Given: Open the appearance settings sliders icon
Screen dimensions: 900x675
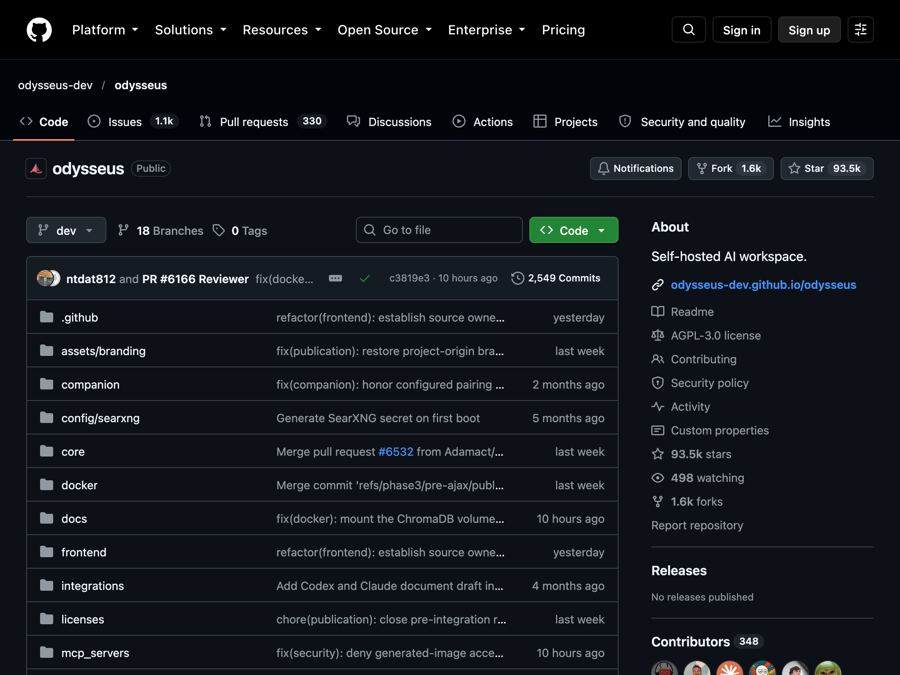Looking at the screenshot, I should pos(860,30).
